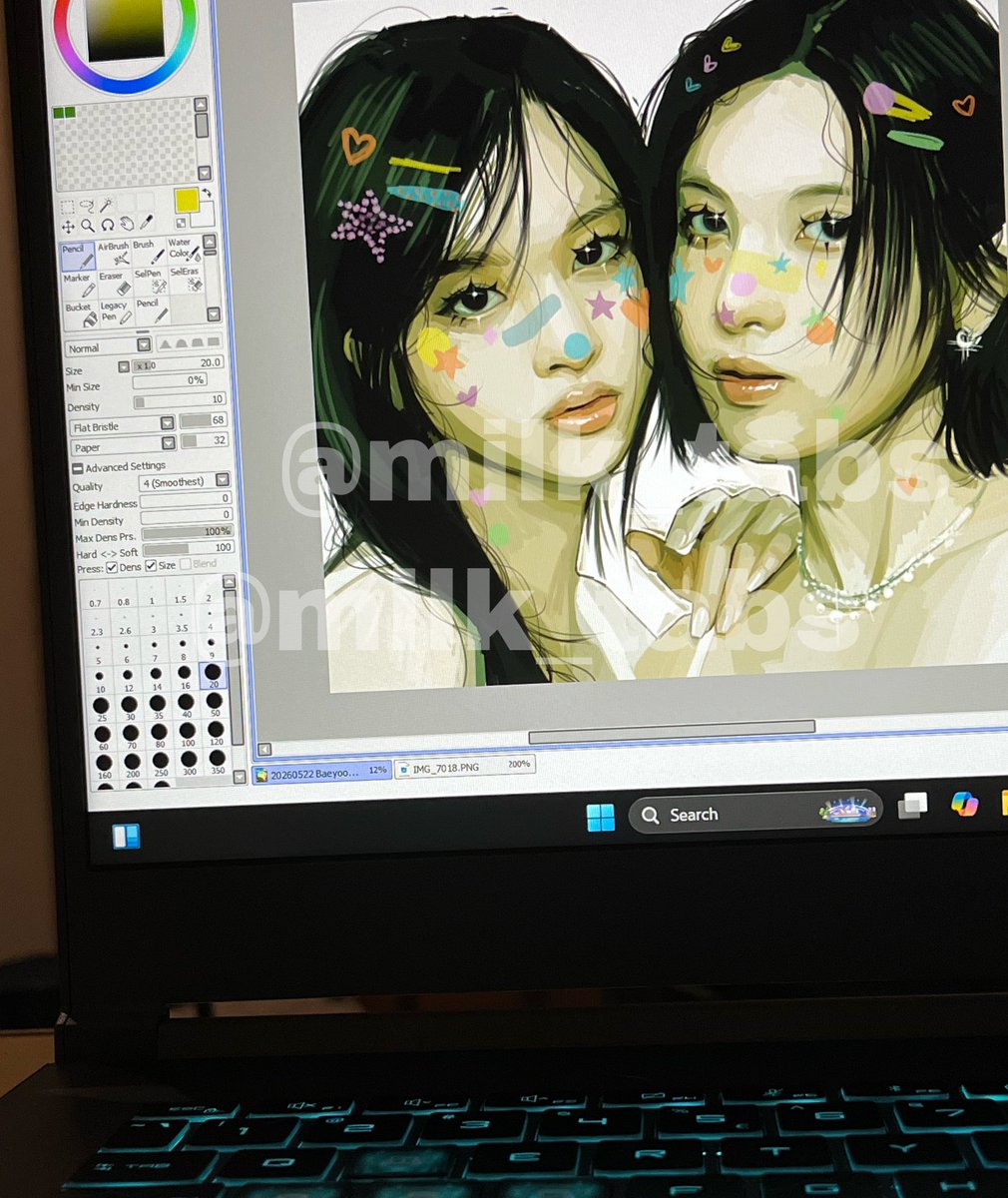Adjust the Max Dens Prs. slider
Viewport: 1008px width, 1198px height.
(x=188, y=532)
